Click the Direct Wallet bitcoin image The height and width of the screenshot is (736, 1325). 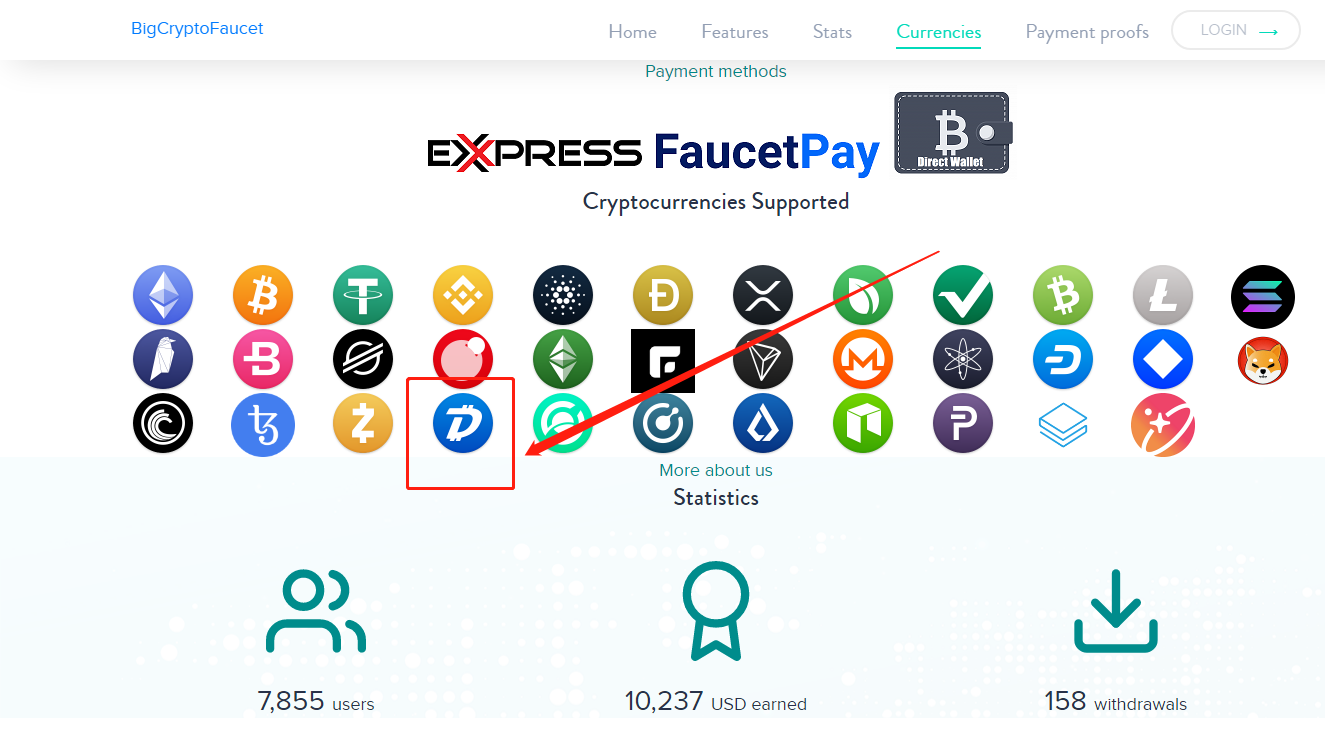coord(953,133)
